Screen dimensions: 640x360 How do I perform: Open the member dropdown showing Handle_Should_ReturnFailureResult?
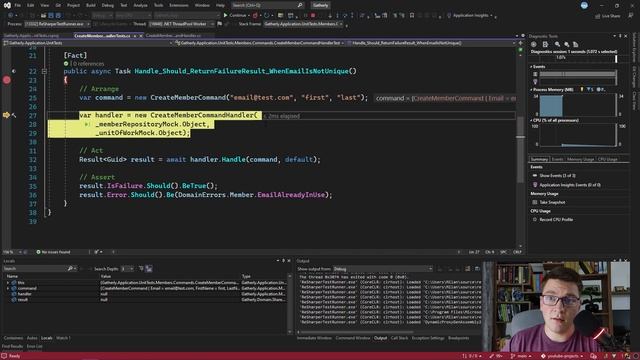point(431,43)
